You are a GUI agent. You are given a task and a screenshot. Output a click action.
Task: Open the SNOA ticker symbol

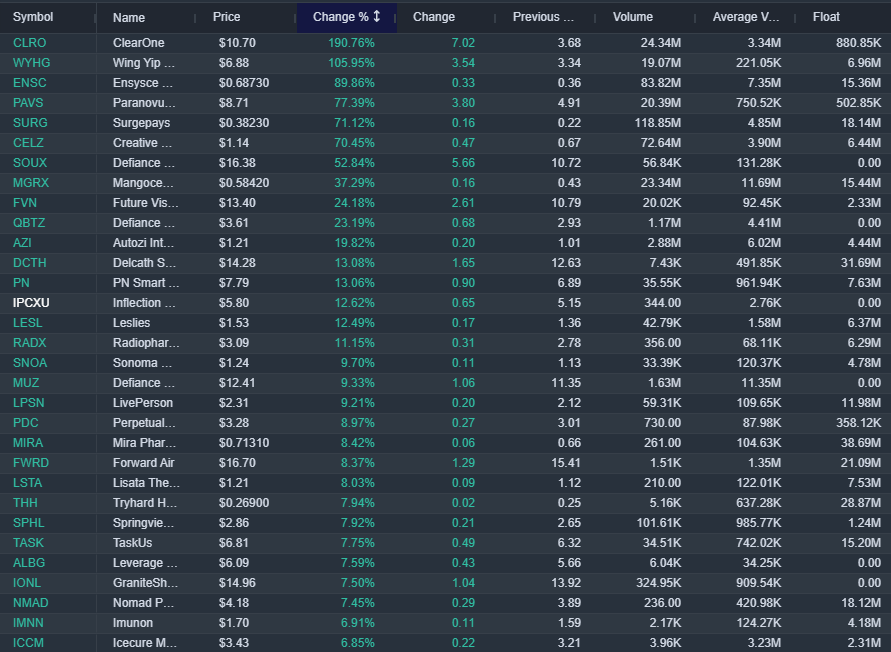point(30,363)
